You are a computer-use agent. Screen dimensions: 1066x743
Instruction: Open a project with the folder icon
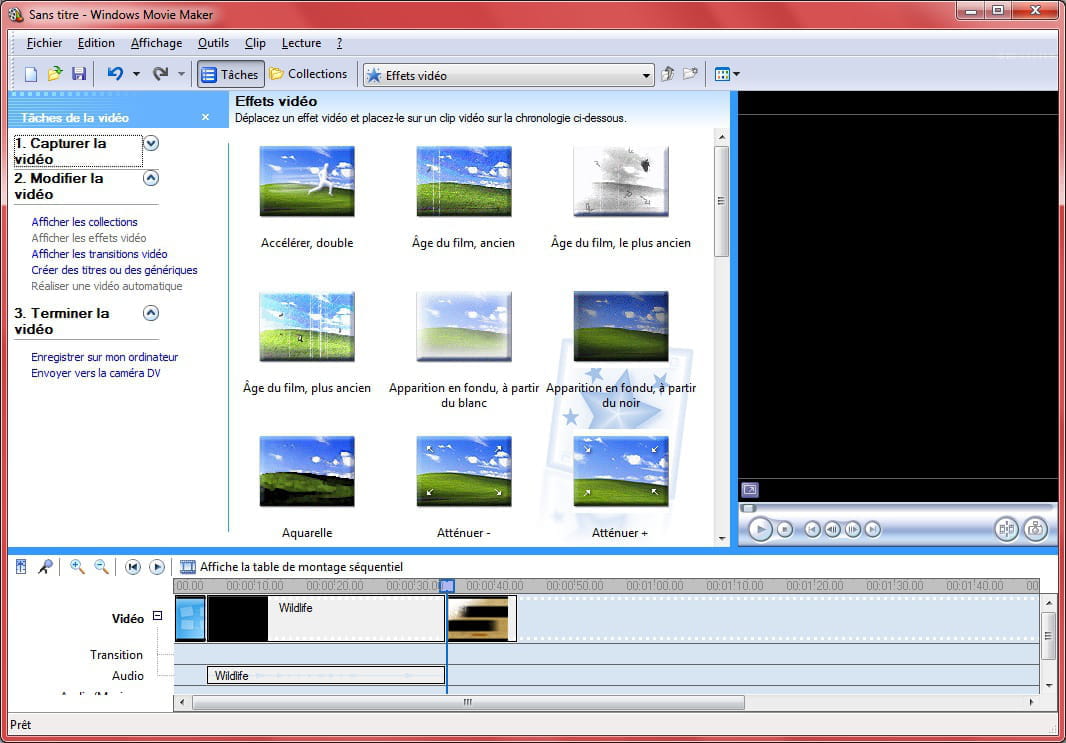click(x=55, y=73)
